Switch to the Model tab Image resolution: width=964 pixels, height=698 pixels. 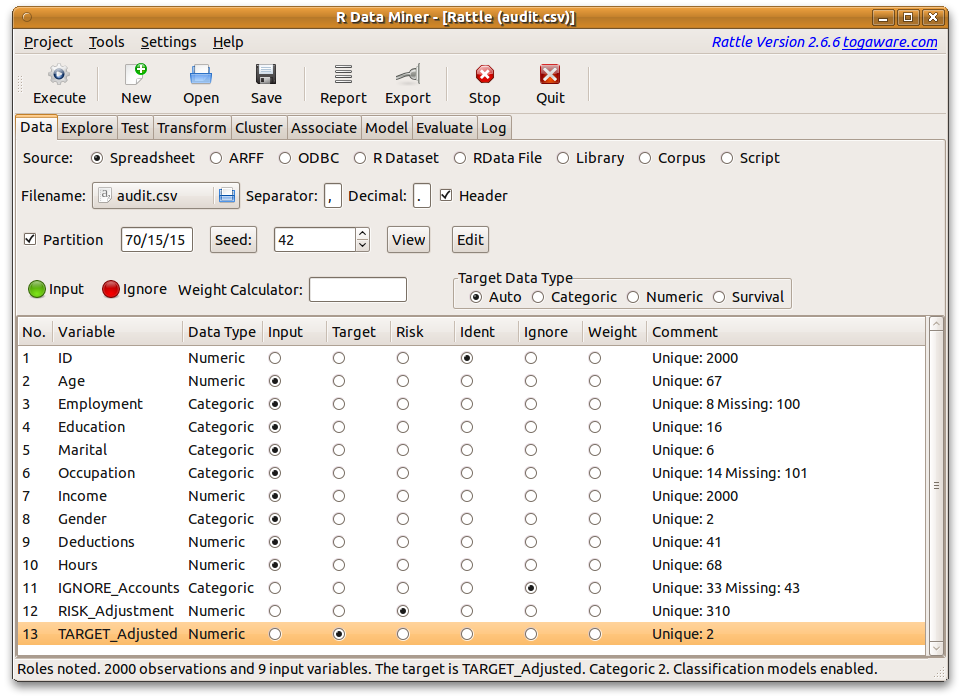tap(386, 128)
